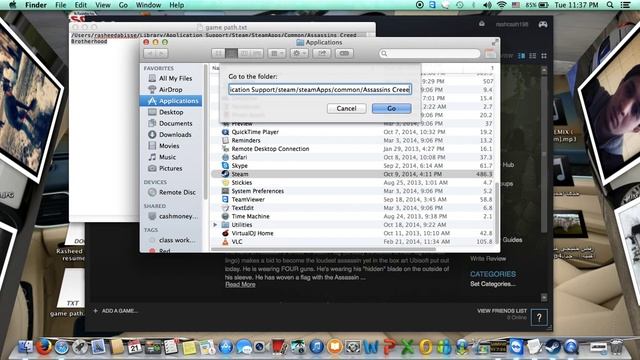Launch Safari compass icon in Dock
This screenshot has height=360, width=640.
coord(62,347)
